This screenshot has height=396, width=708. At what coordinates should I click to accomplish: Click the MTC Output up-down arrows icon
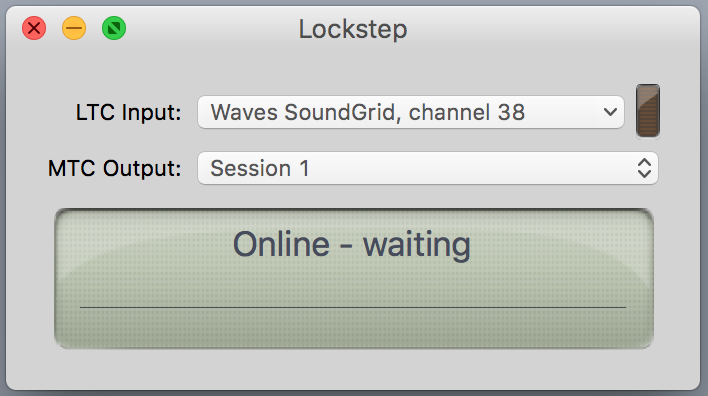tap(644, 168)
